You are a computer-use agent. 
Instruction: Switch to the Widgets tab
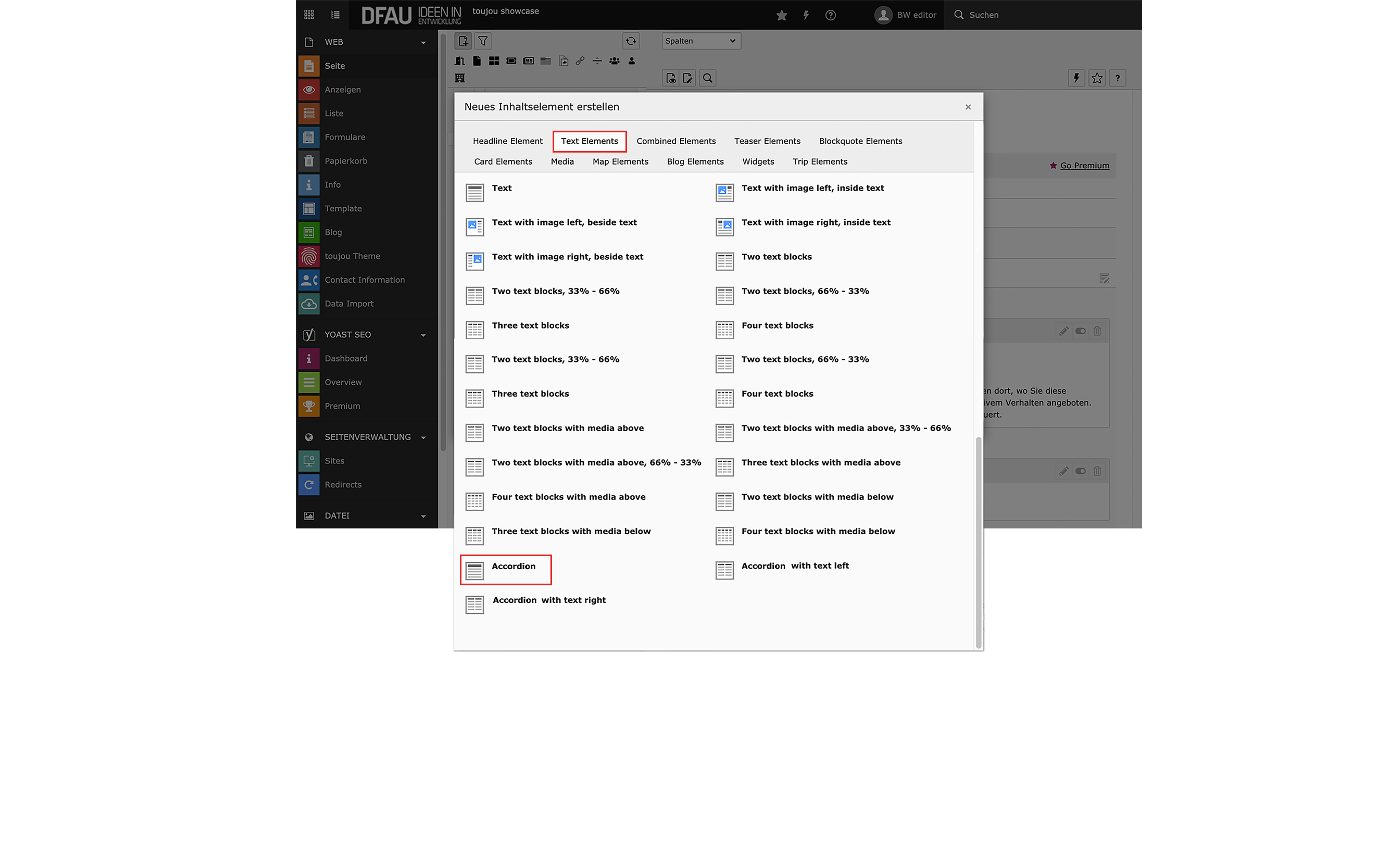coord(758,162)
